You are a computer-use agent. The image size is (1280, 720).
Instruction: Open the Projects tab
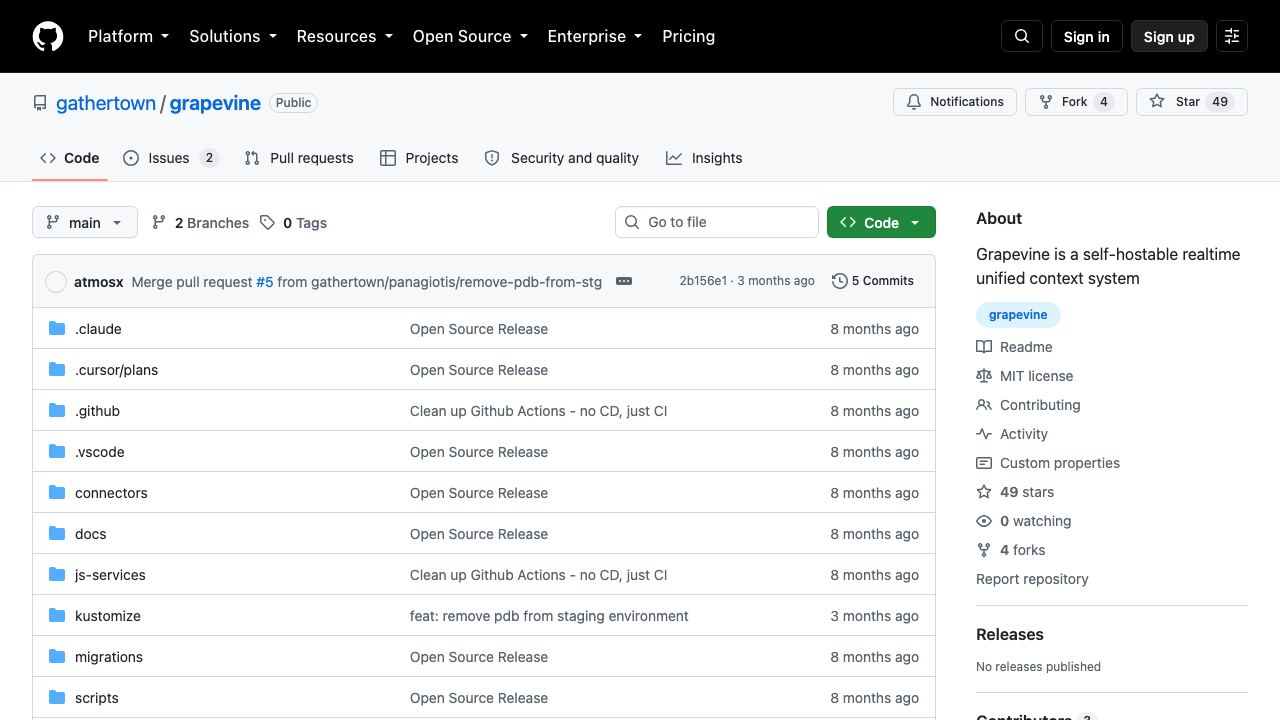tap(419, 158)
